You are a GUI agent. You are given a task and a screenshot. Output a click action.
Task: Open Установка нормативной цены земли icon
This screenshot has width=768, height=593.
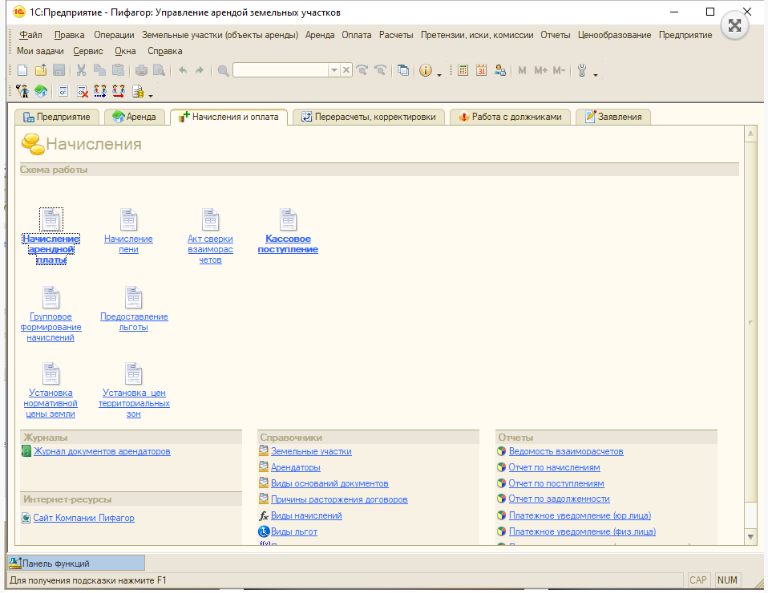click(50, 374)
